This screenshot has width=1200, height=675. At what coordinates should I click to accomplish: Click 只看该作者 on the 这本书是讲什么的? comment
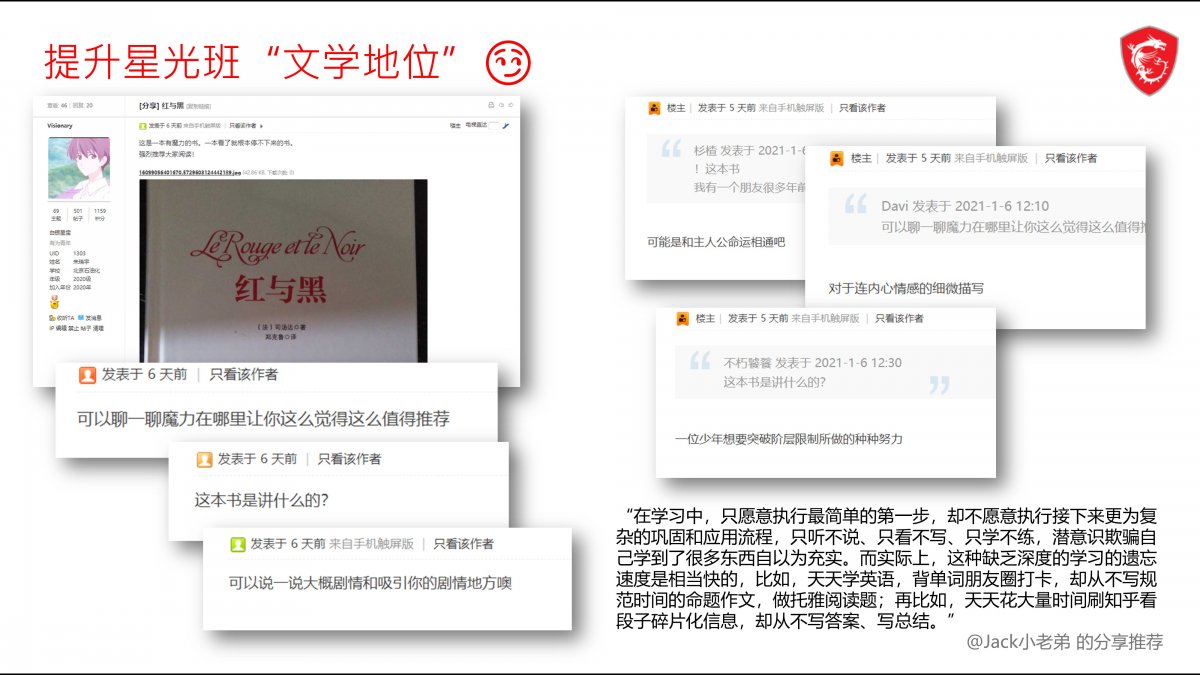(x=349, y=459)
